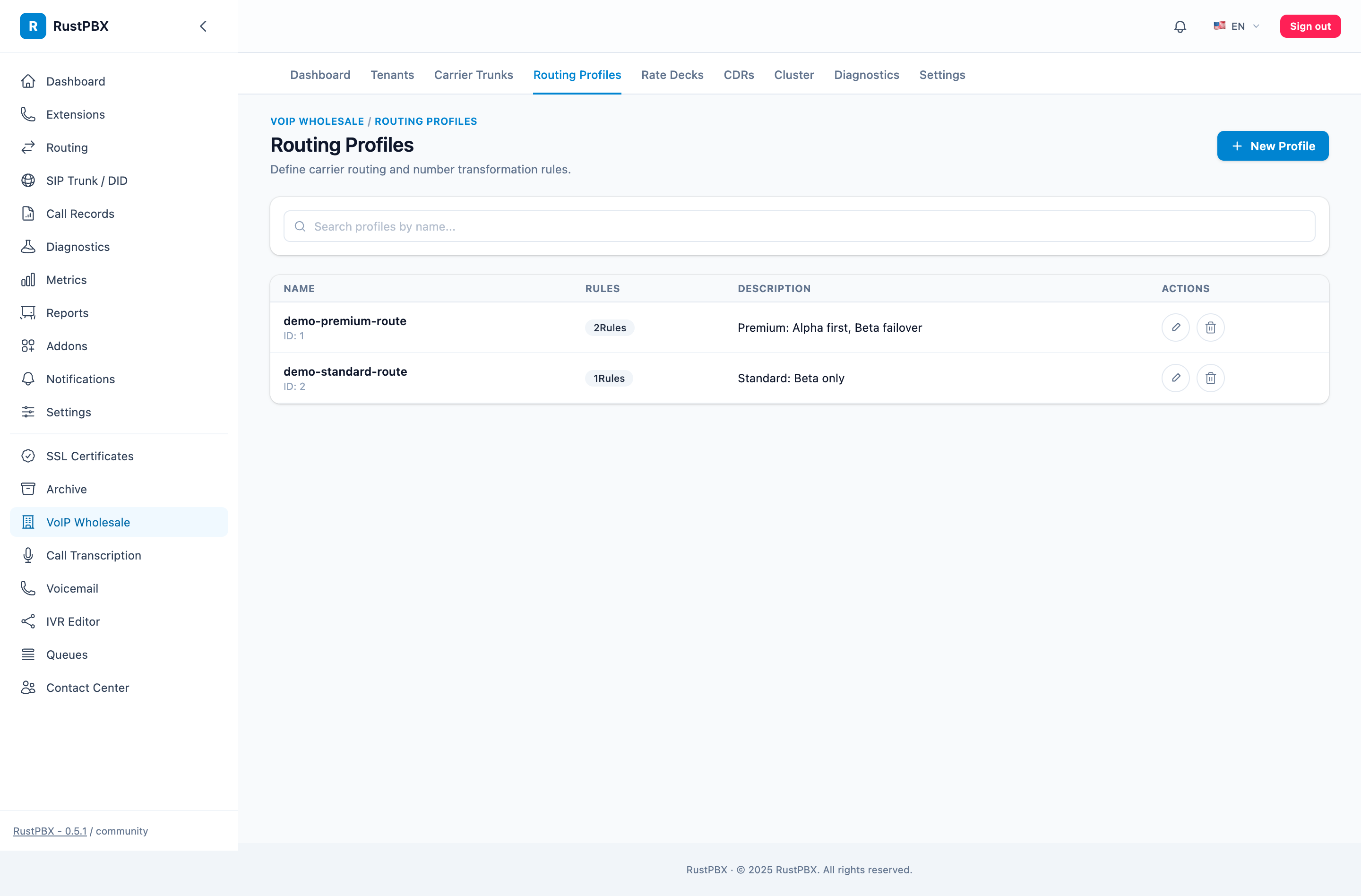Switch to the Rate Decks tab
The width and height of the screenshot is (1361, 896).
click(672, 75)
